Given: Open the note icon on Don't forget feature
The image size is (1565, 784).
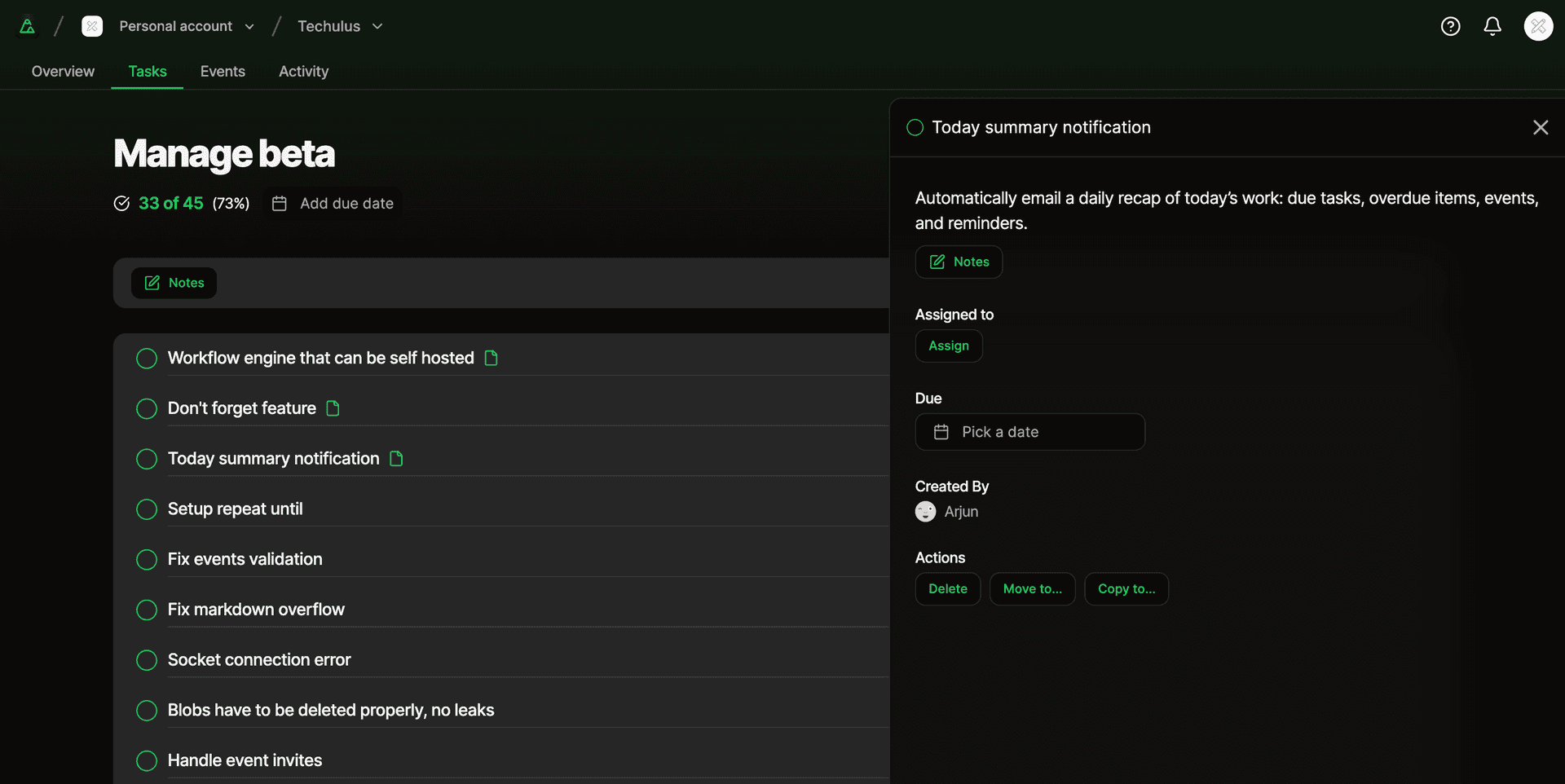Looking at the screenshot, I should coord(333,408).
